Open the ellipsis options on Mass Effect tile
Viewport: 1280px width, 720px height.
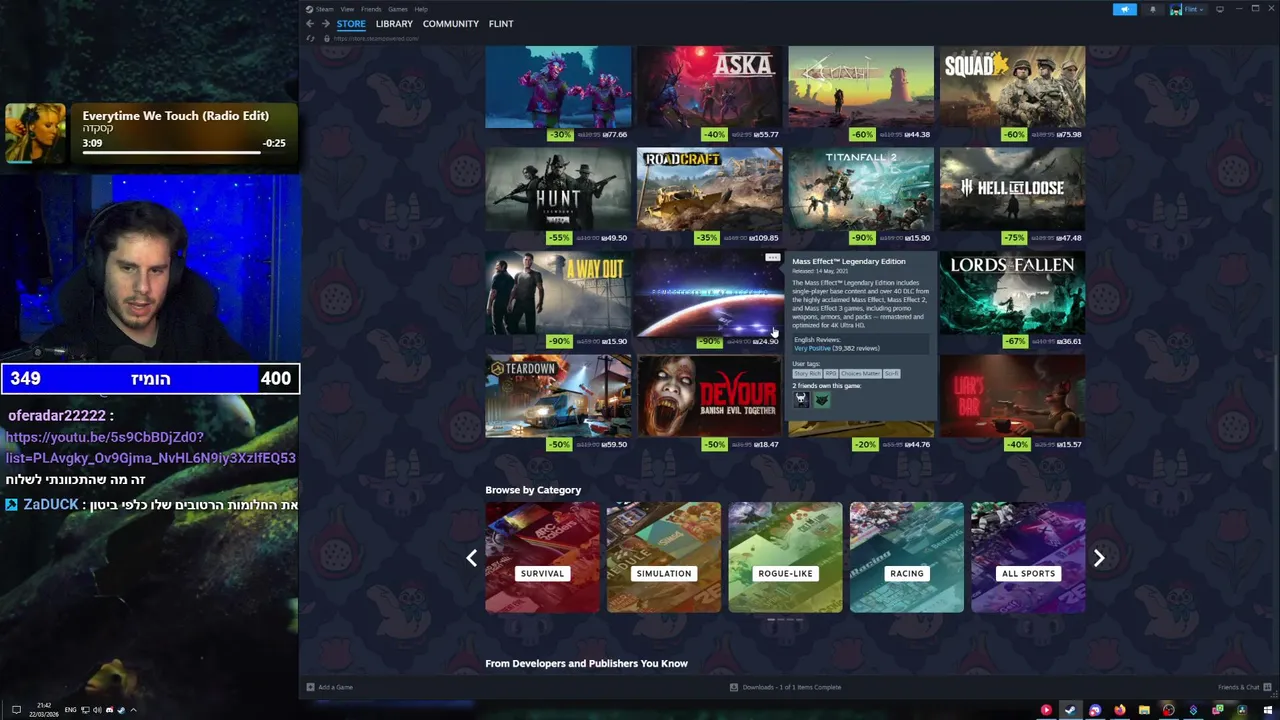(773, 258)
